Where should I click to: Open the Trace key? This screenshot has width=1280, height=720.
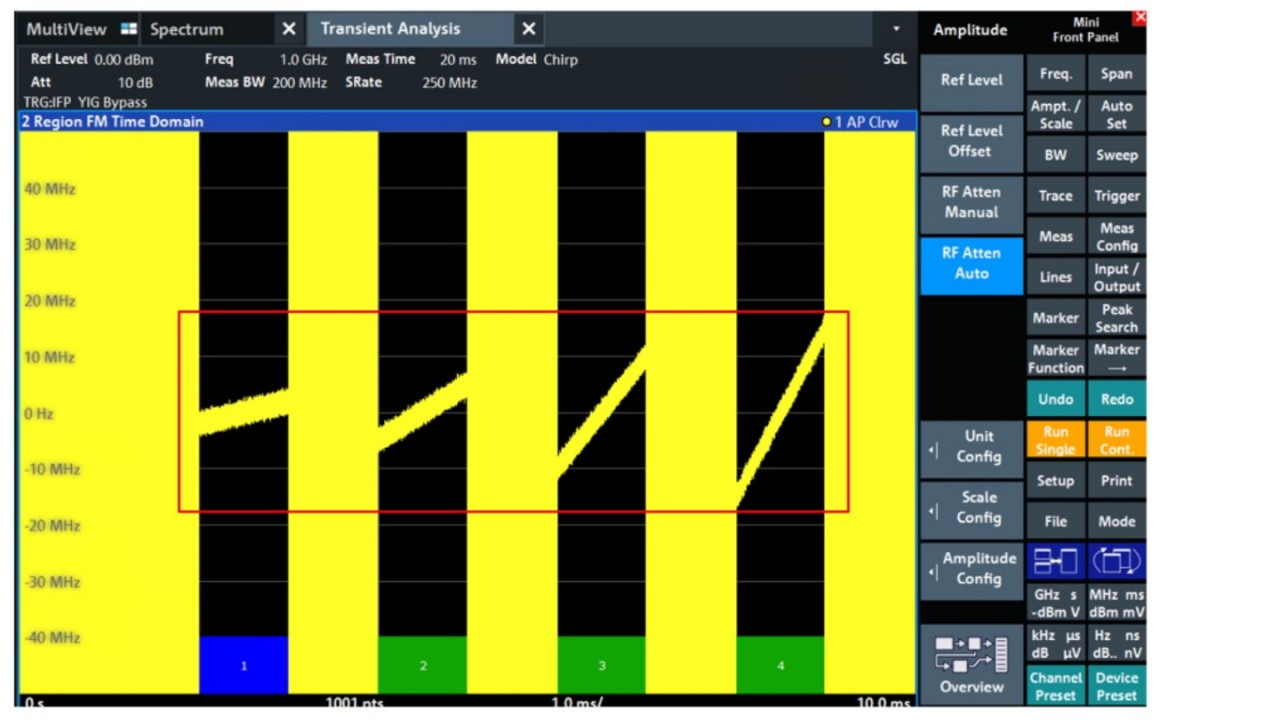(x=1055, y=196)
